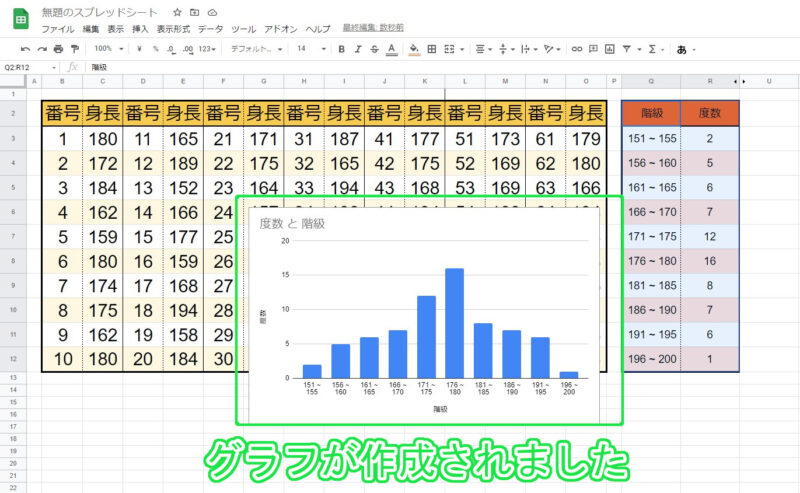Merge the selected cells
This screenshot has width=800, height=493.
(449, 49)
